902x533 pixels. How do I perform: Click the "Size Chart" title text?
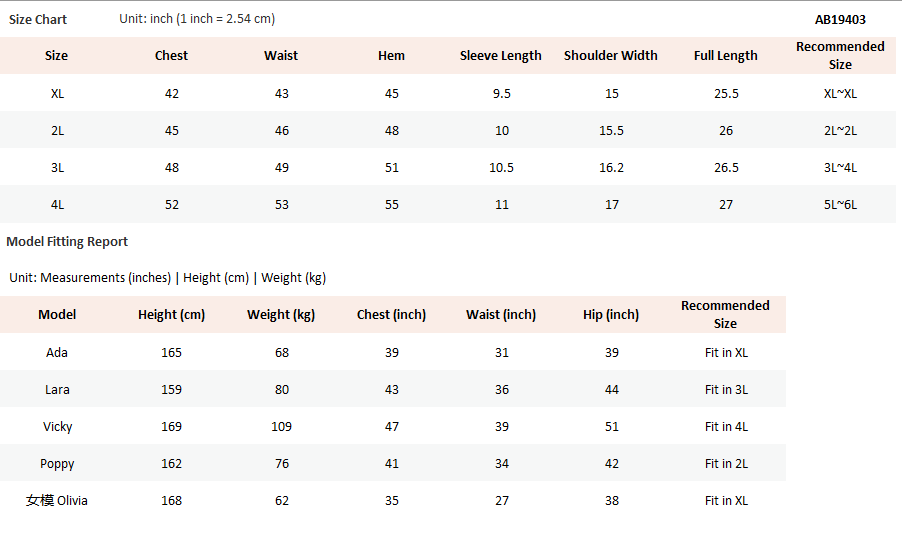pyautogui.click(x=38, y=19)
